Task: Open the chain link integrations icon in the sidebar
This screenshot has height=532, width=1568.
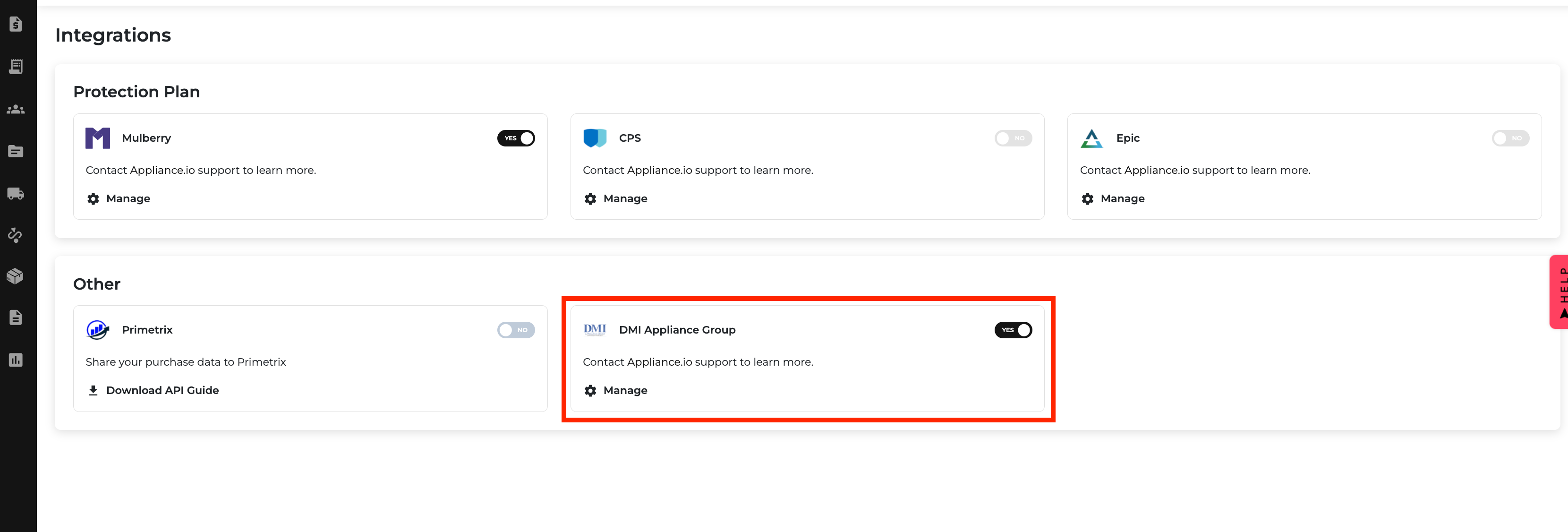Action: click(16, 235)
